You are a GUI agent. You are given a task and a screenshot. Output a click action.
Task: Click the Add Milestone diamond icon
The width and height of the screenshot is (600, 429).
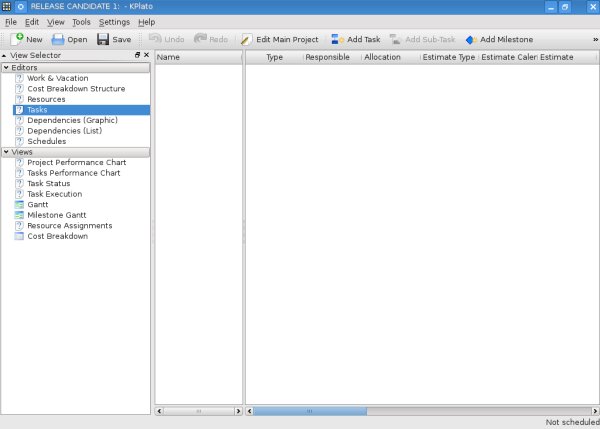pyautogui.click(x=470, y=39)
